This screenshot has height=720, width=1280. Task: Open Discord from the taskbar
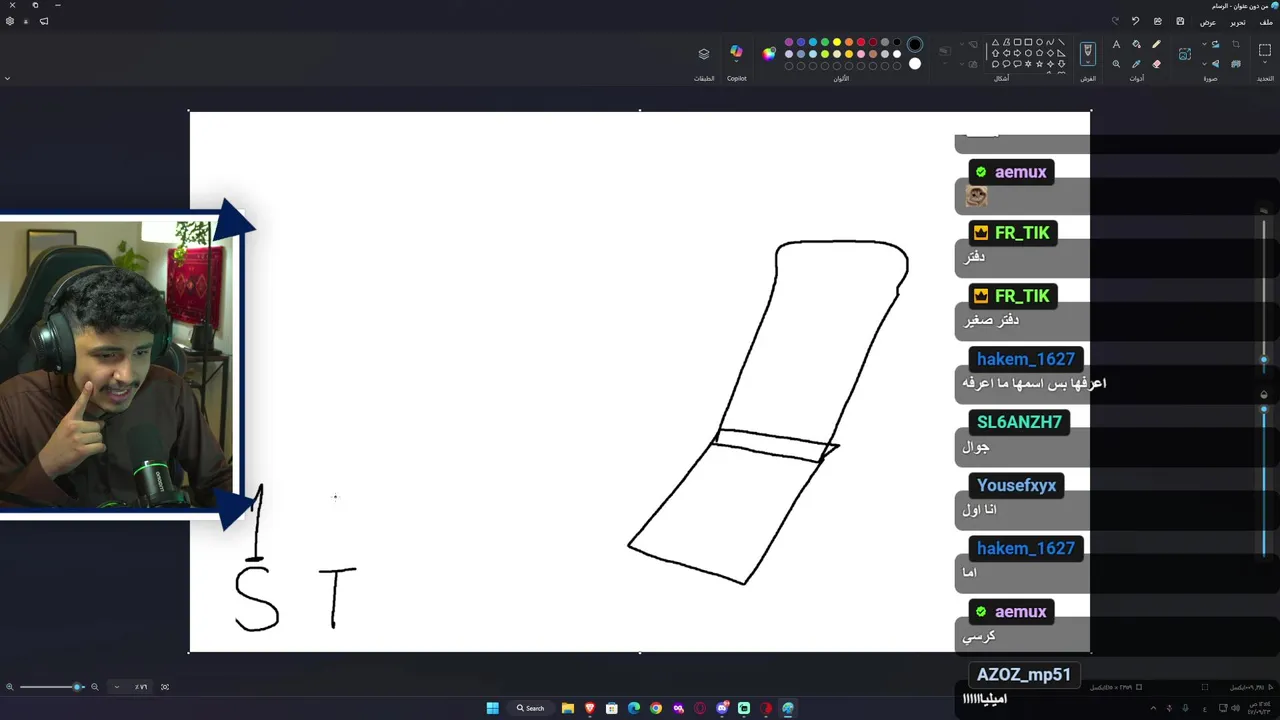point(722,708)
